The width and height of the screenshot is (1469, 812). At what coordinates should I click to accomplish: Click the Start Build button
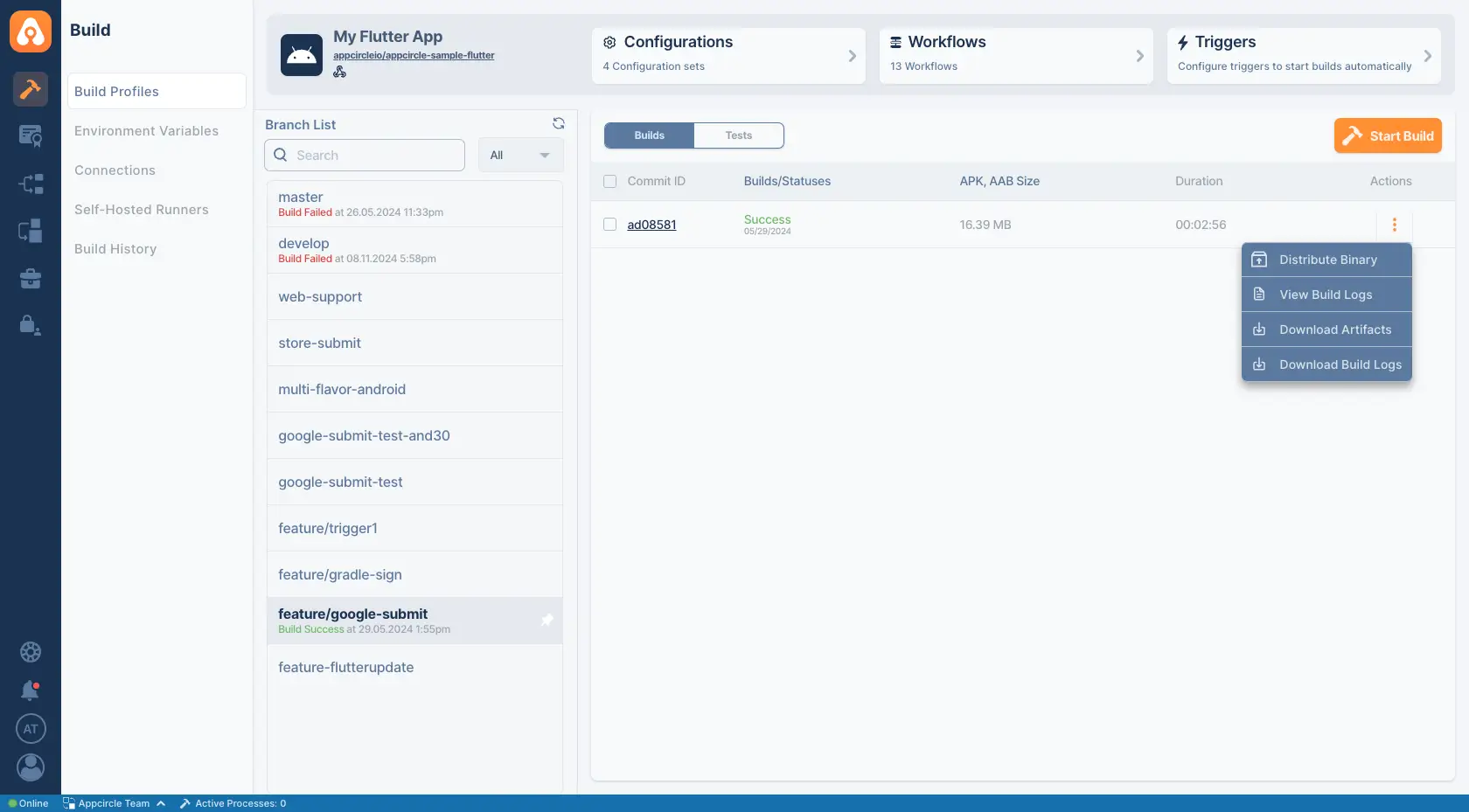tap(1388, 135)
